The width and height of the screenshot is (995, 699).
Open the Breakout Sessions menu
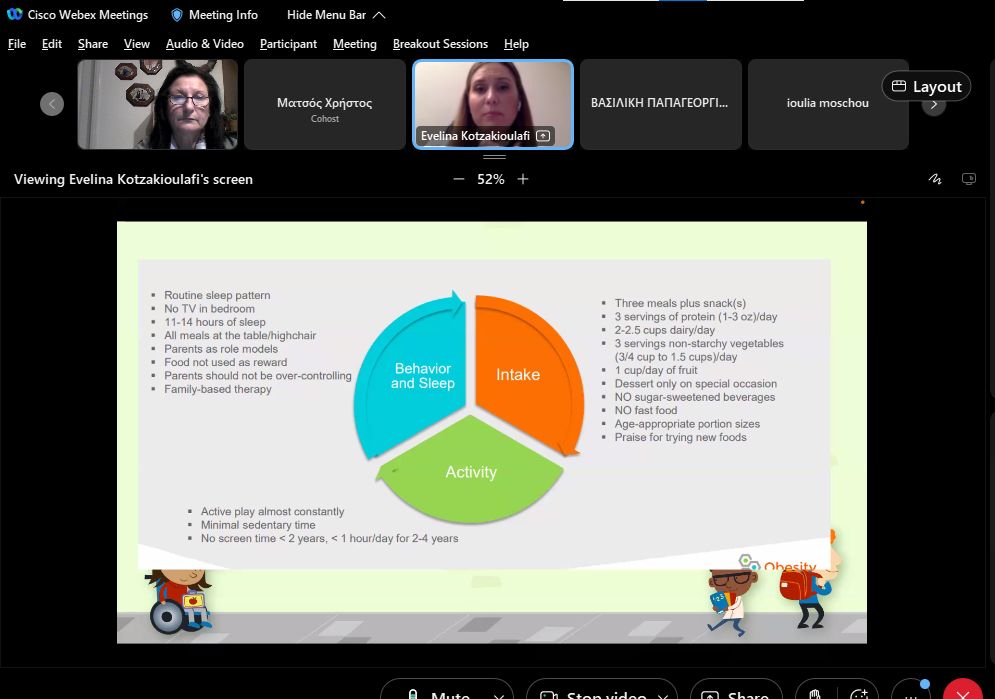click(x=440, y=44)
